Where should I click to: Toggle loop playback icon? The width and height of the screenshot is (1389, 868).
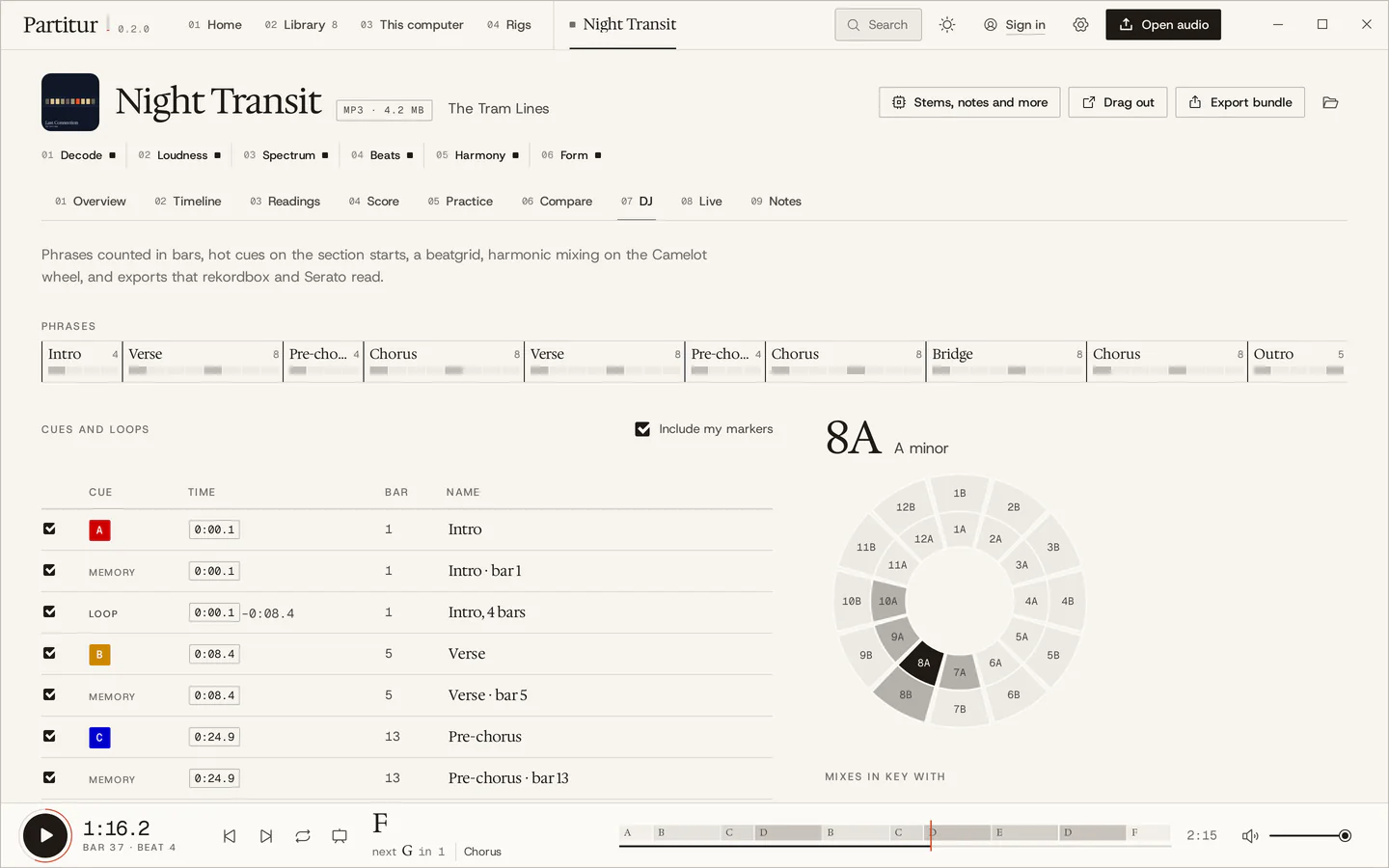(303, 836)
